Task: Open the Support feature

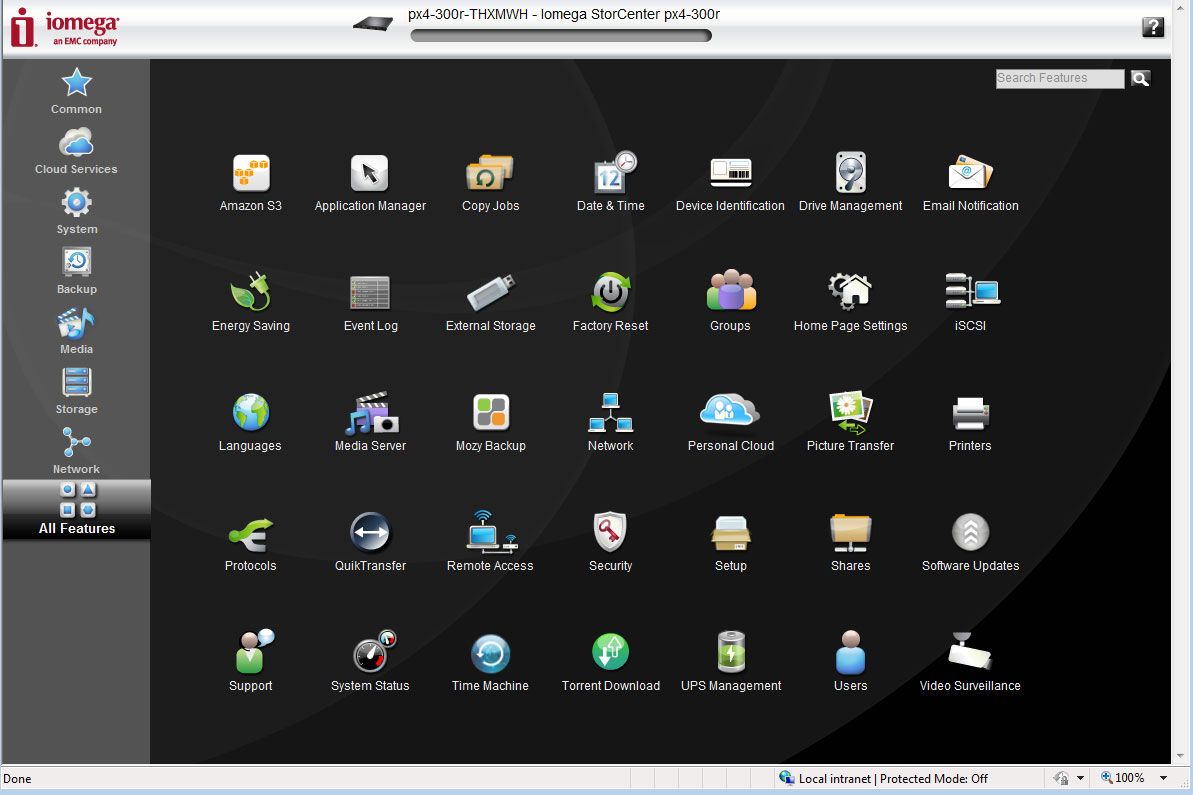Action: (250, 662)
